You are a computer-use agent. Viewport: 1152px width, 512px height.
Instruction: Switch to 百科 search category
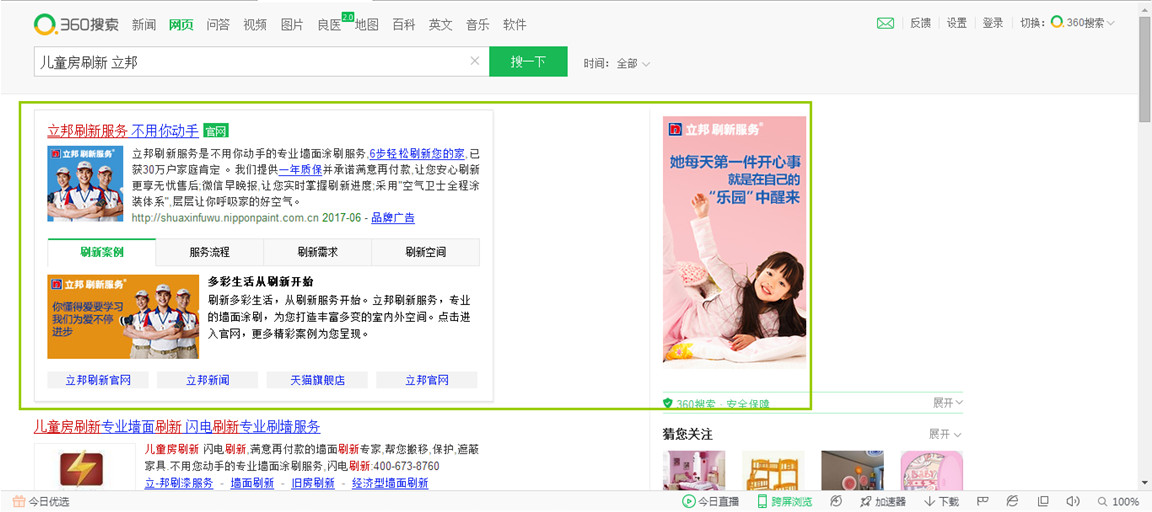click(403, 25)
